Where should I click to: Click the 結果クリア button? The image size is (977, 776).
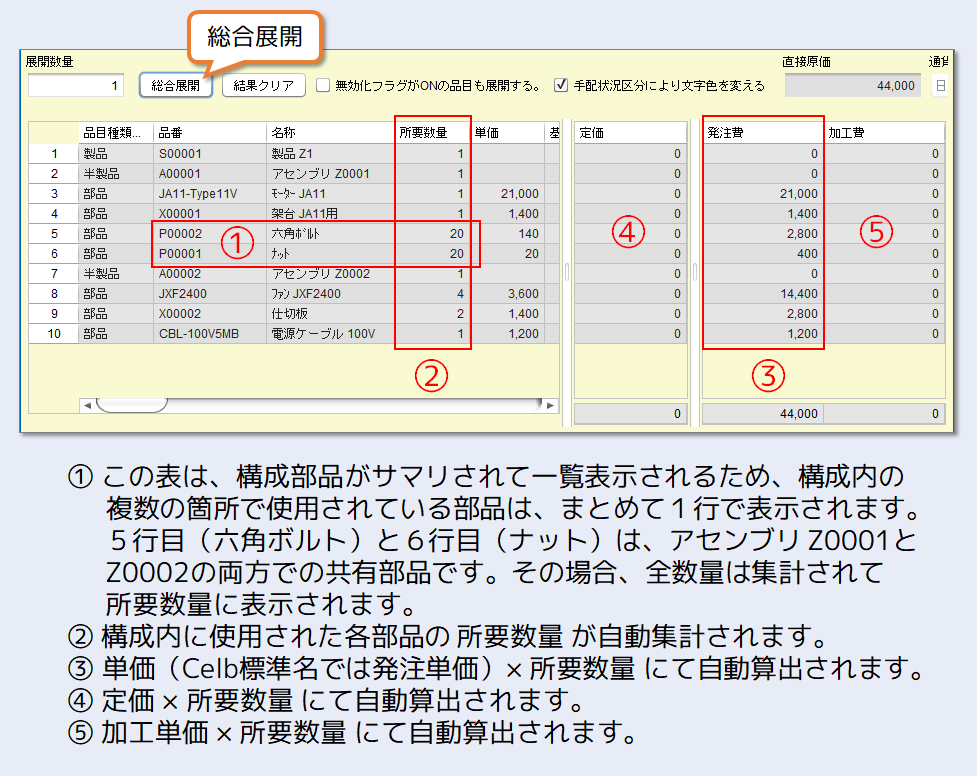(263, 86)
